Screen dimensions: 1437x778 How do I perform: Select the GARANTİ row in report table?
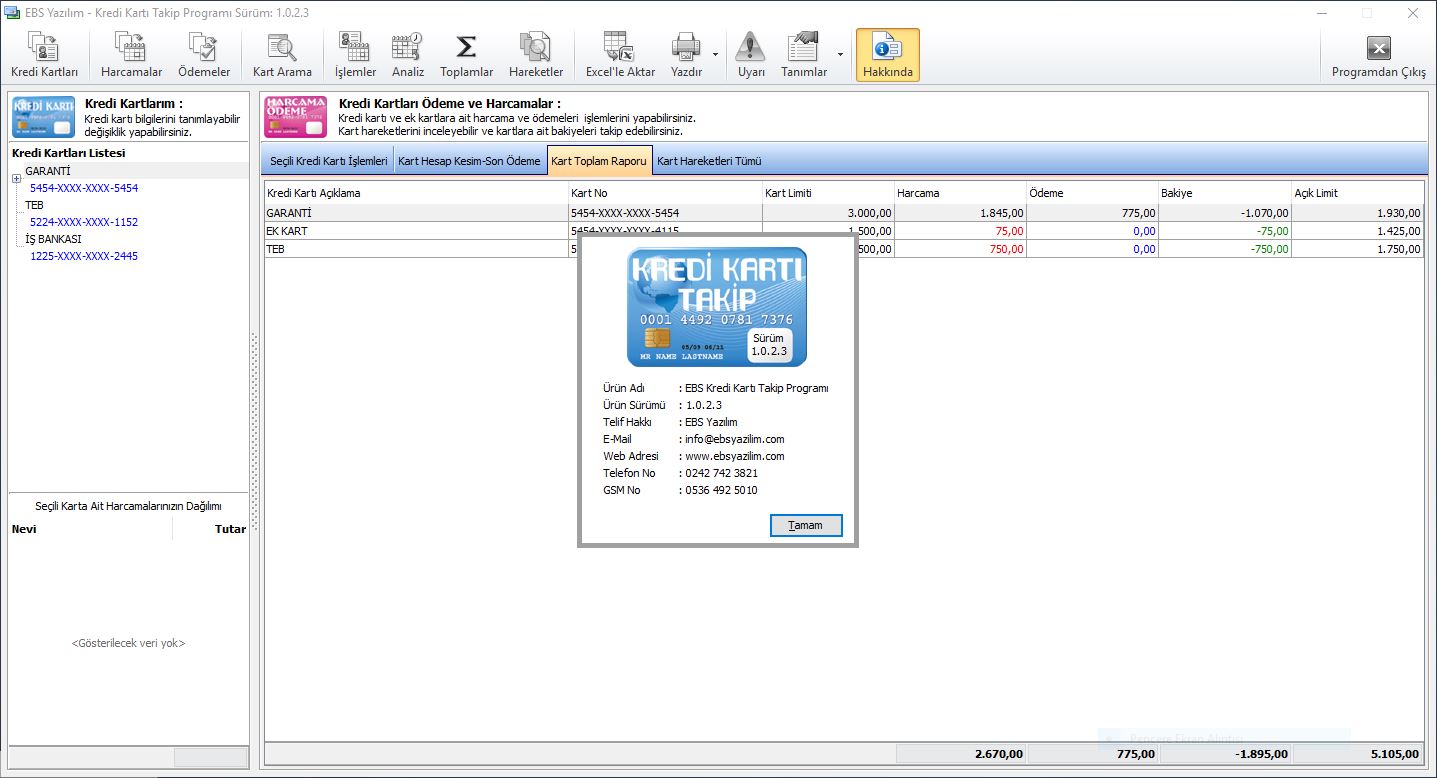click(x=844, y=213)
